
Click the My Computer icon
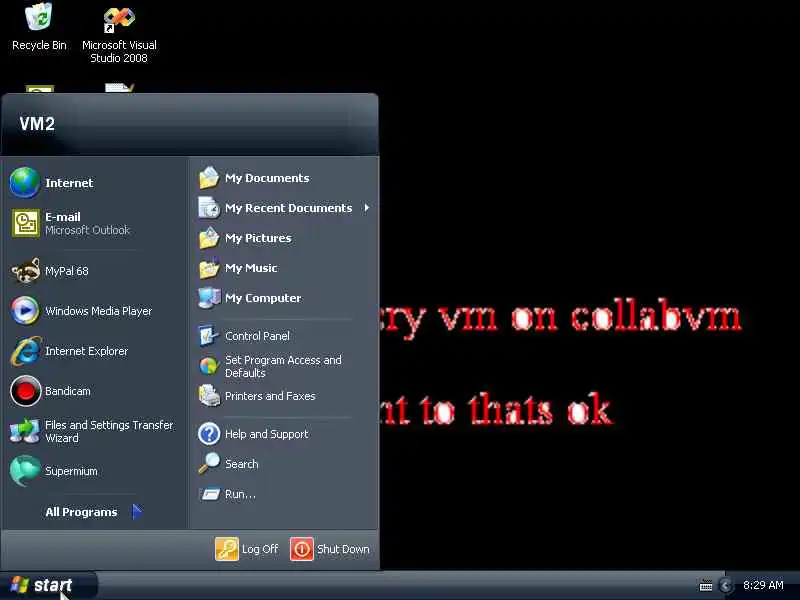coord(209,298)
